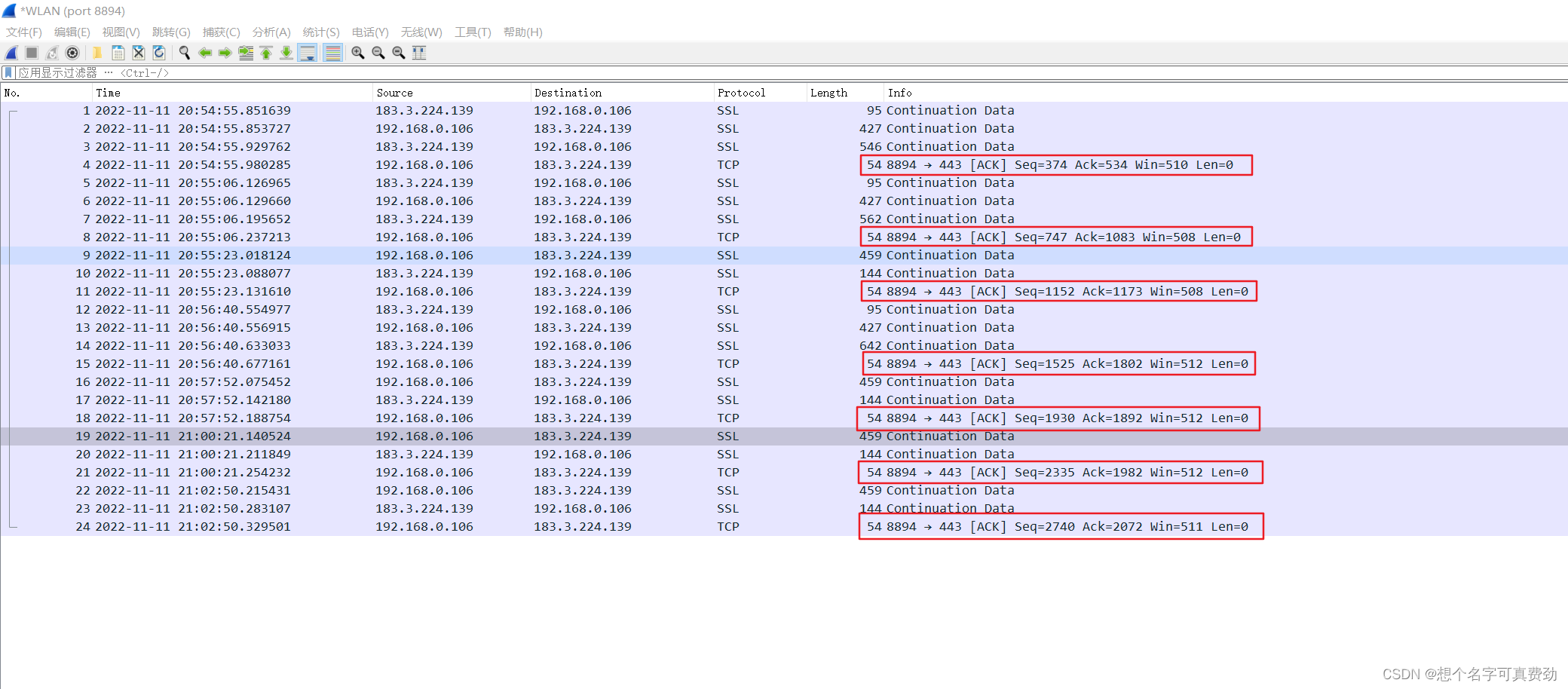Image resolution: width=1568 pixels, height=689 pixels.
Task: Open capture options gear icon
Action: (x=72, y=53)
